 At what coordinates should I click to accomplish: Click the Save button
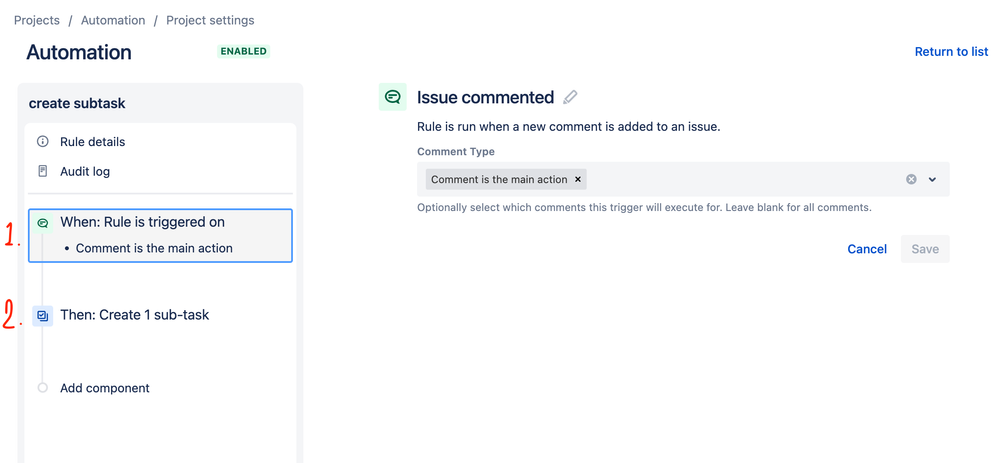click(x=925, y=249)
